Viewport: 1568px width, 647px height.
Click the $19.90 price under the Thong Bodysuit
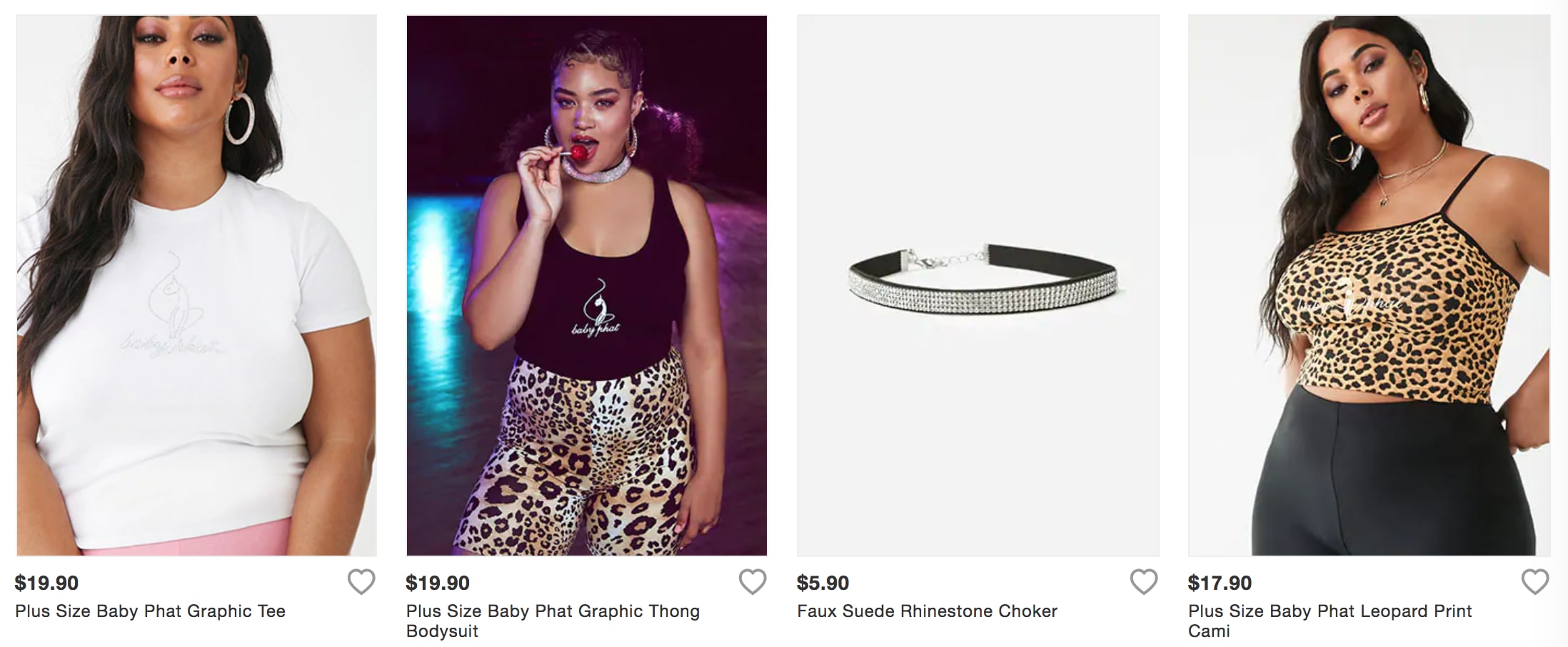click(x=438, y=583)
